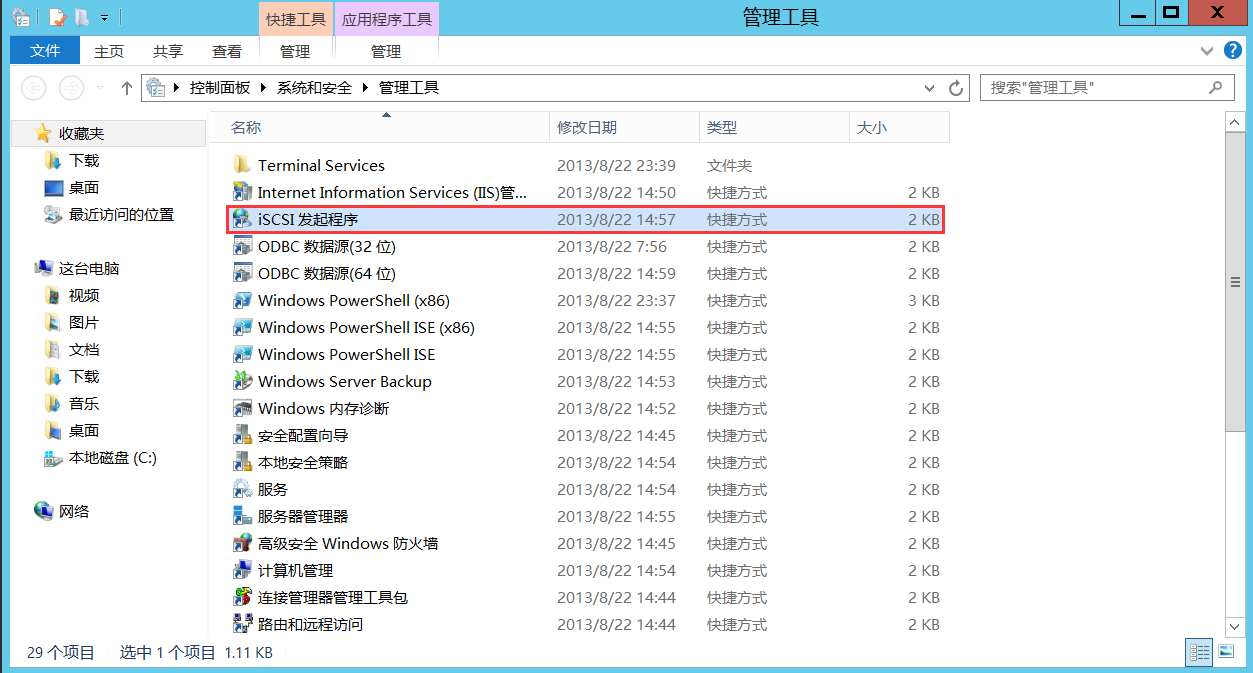This screenshot has height=673, width=1253.
Task: Click the forward navigation arrow
Action: tap(71, 88)
